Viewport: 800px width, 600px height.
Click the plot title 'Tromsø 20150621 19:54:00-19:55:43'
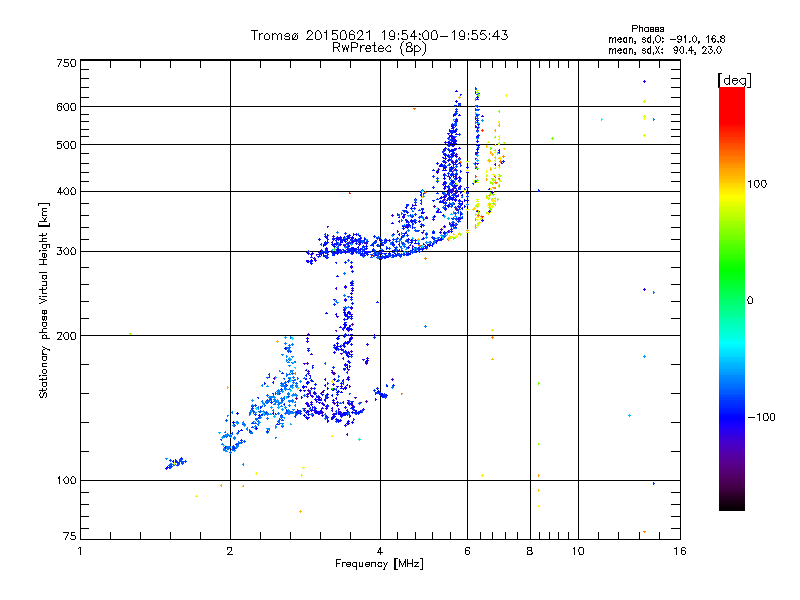point(379,35)
